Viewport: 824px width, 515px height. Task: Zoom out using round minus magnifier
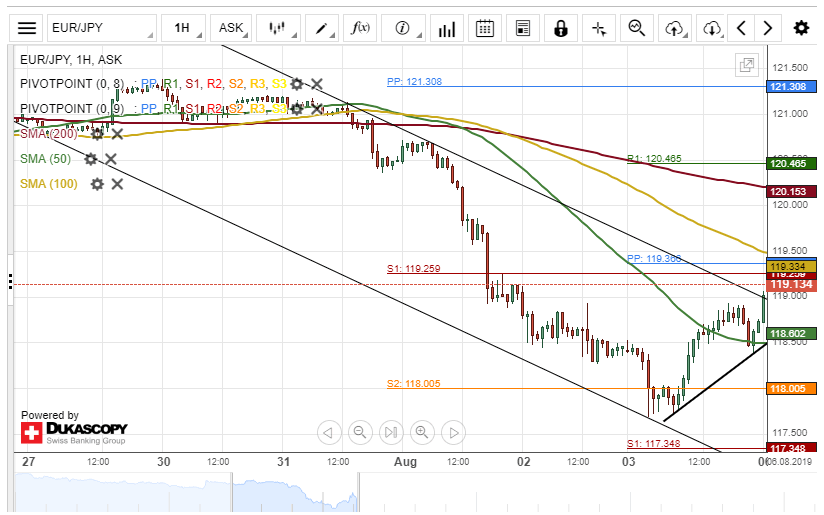point(360,432)
